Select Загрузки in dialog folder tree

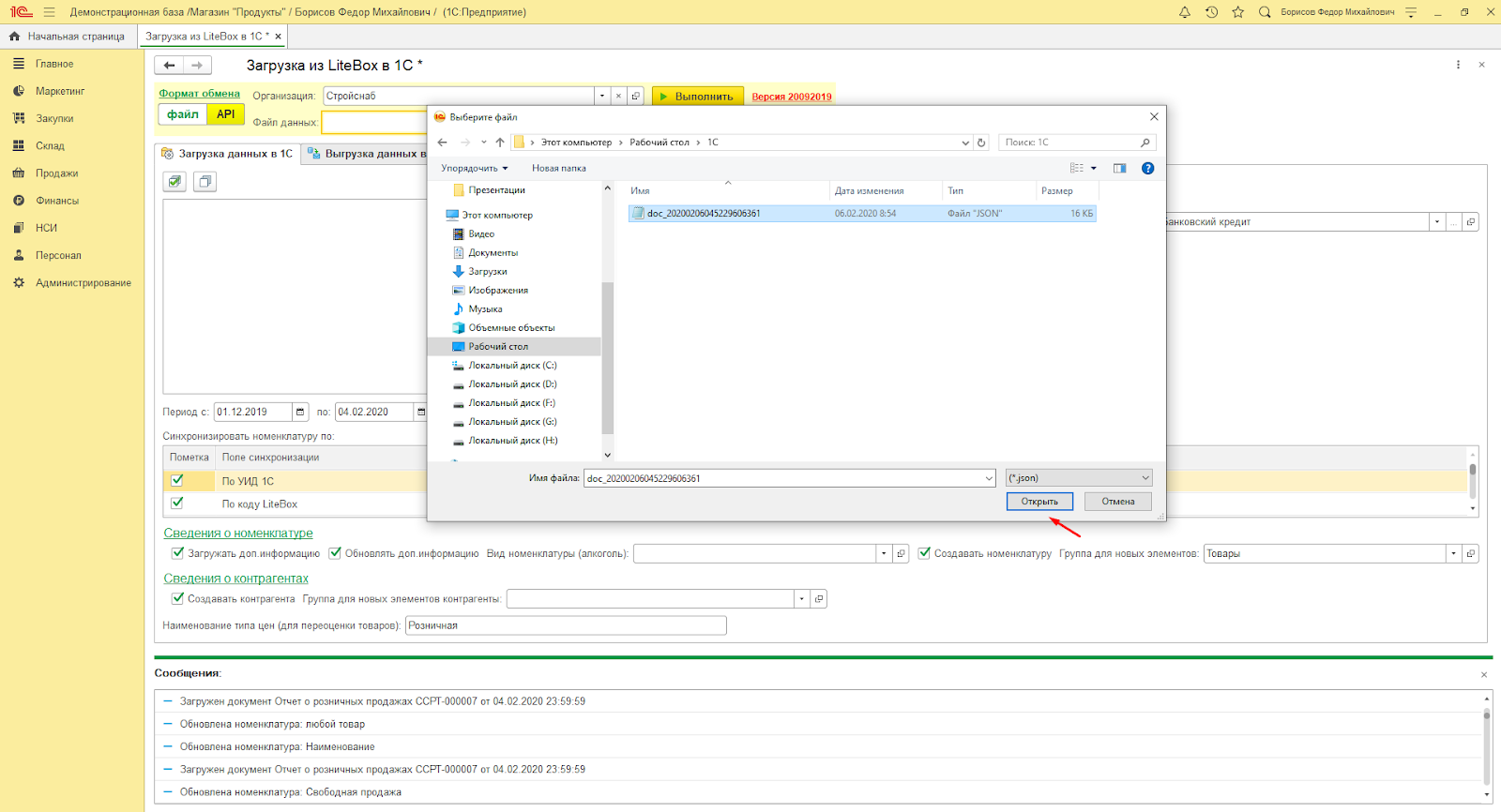pyautogui.click(x=487, y=272)
